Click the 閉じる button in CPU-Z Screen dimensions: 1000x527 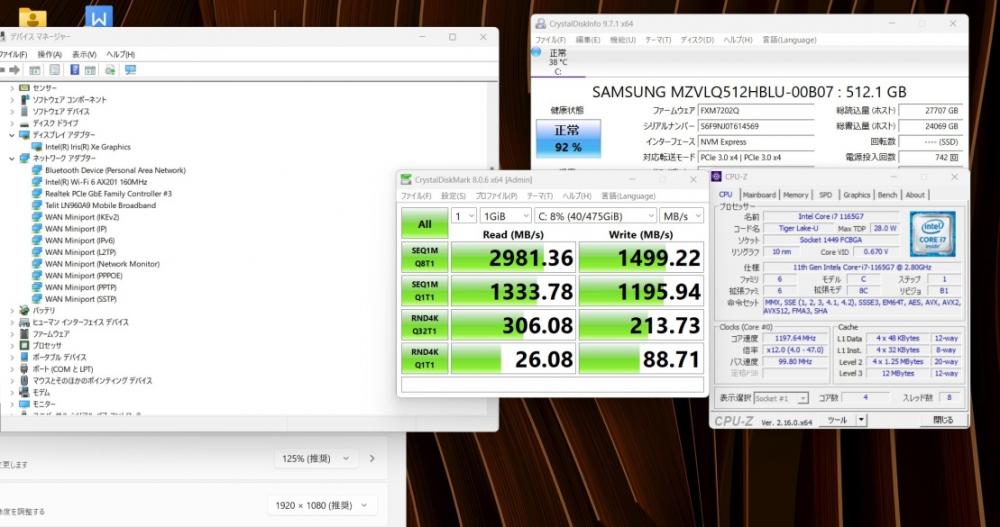tap(943, 420)
